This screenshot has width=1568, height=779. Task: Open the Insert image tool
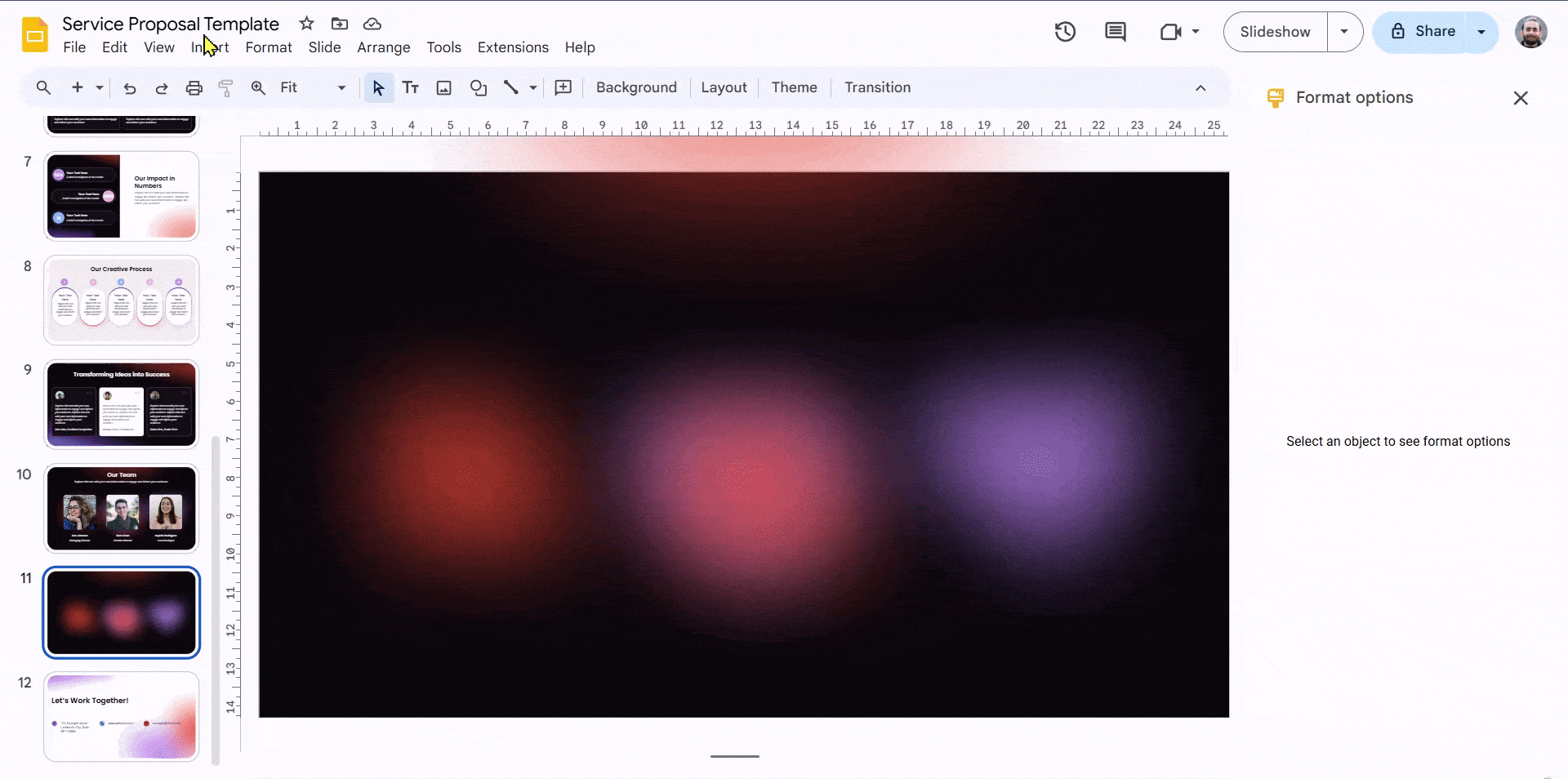[443, 87]
